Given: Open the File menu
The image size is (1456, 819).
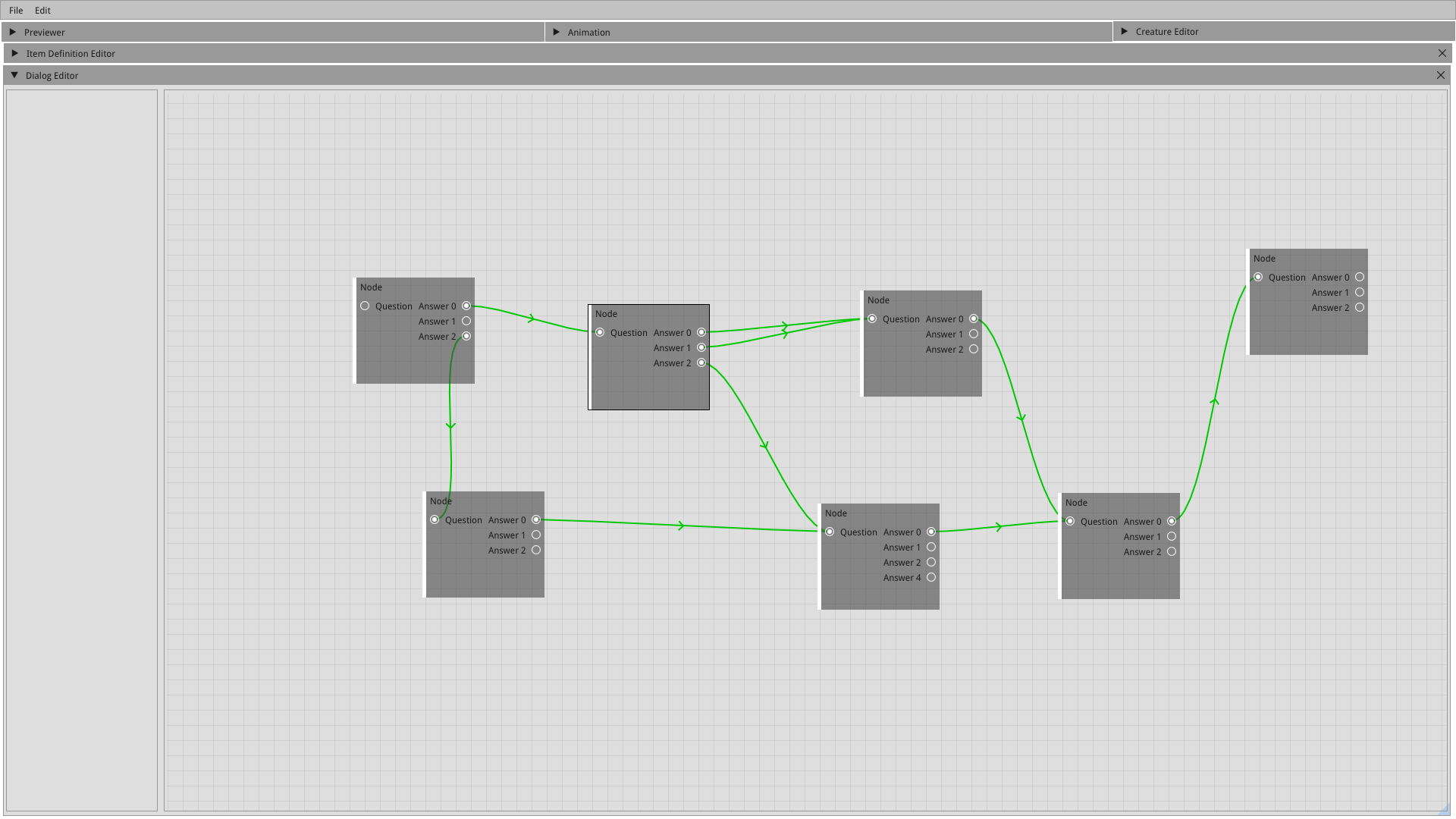Looking at the screenshot, I should point(16,10).
